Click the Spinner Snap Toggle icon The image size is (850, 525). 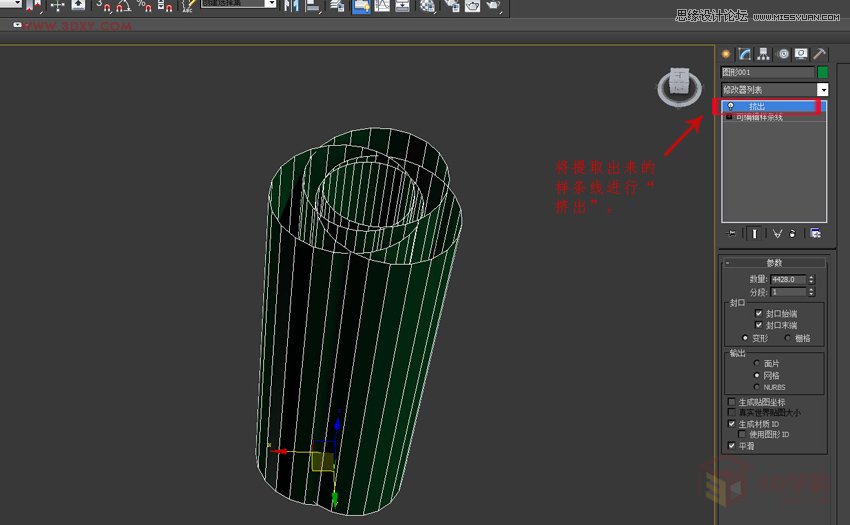[x=165, y=5]
